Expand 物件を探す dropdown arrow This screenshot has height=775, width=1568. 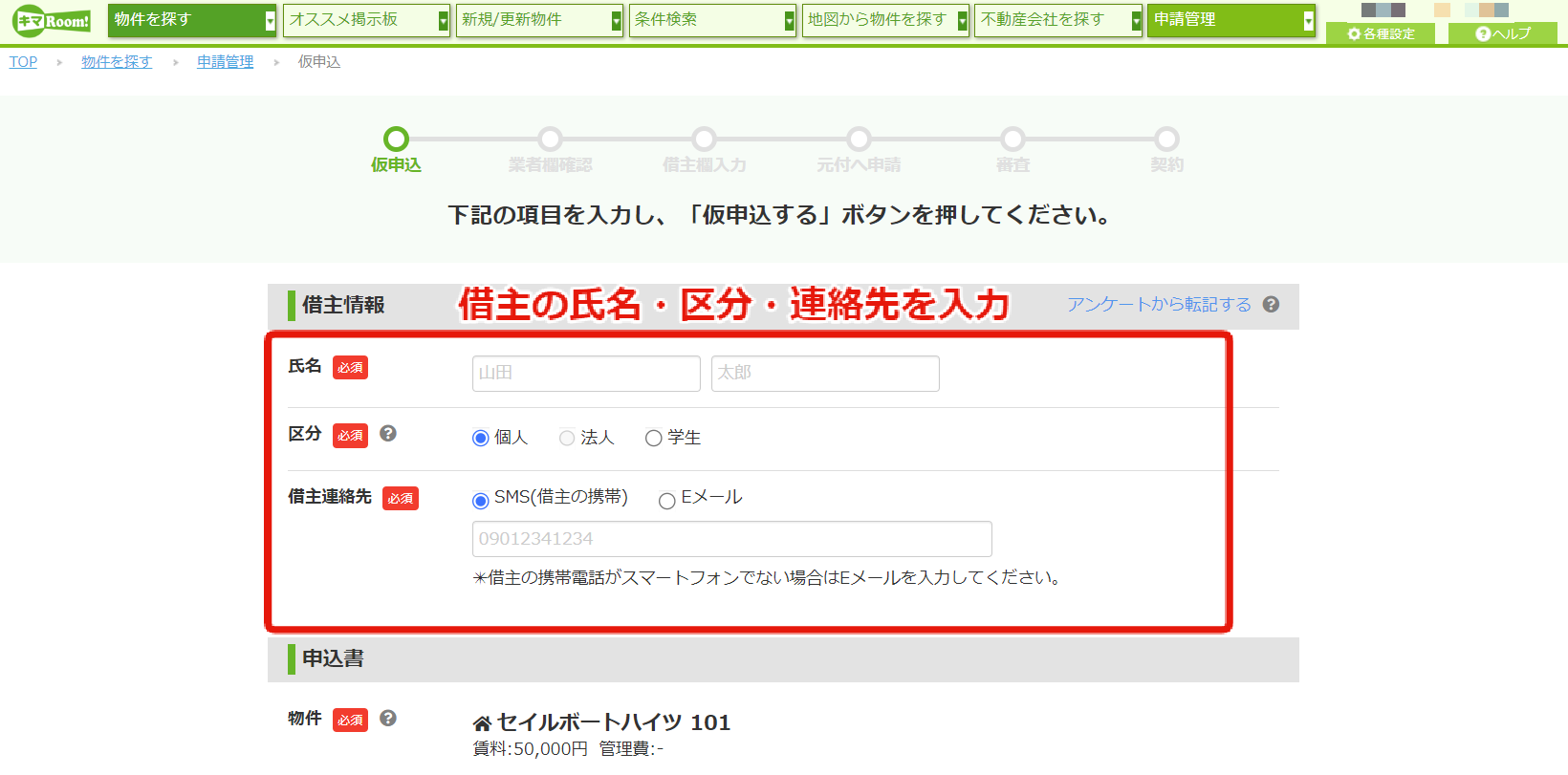click(271, 21)
